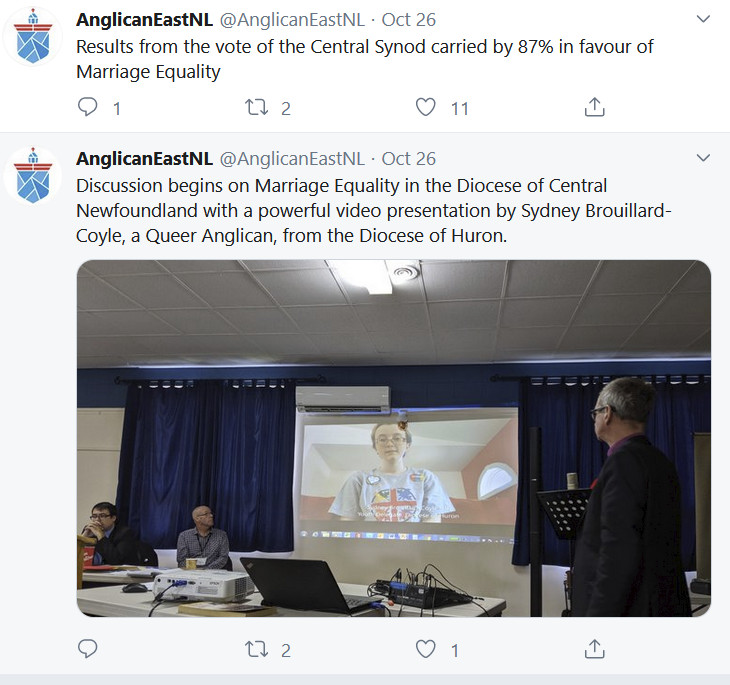Open the Oct 26 timestamp on first tweet

point(409,20)
